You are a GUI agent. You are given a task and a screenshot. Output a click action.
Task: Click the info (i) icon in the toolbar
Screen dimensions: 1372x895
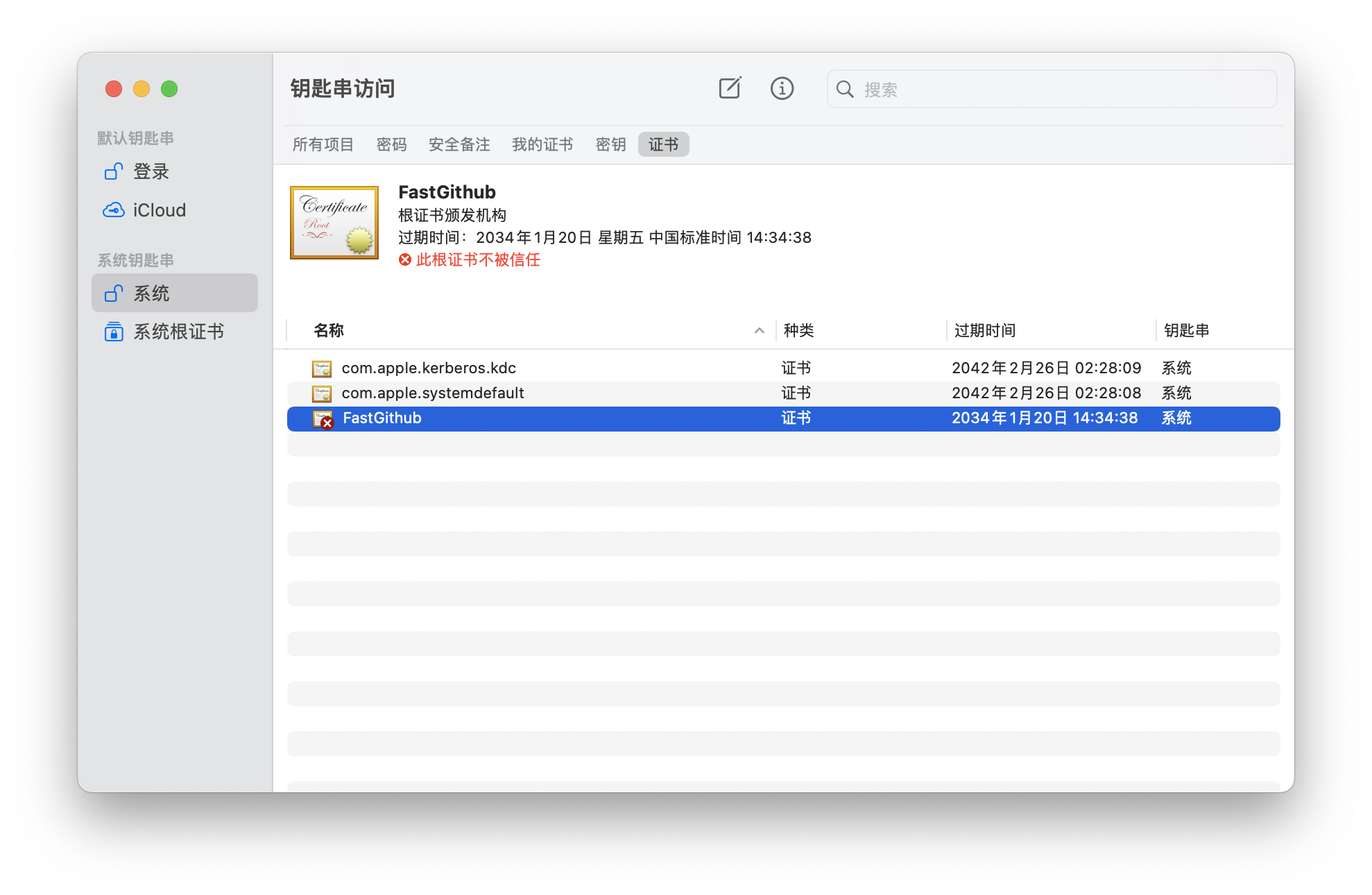(782, 88)
